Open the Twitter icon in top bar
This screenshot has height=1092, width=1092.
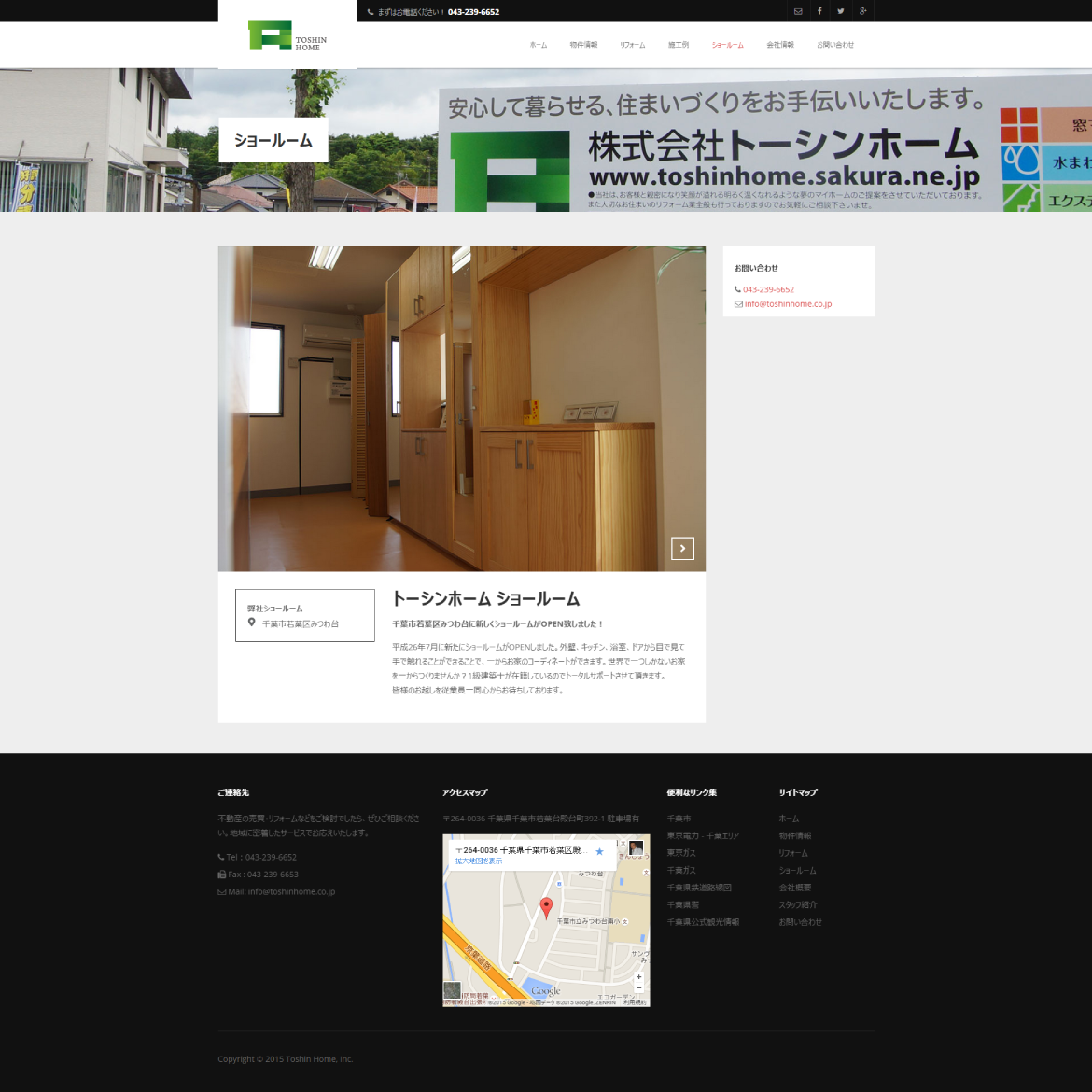click(841, 11)
